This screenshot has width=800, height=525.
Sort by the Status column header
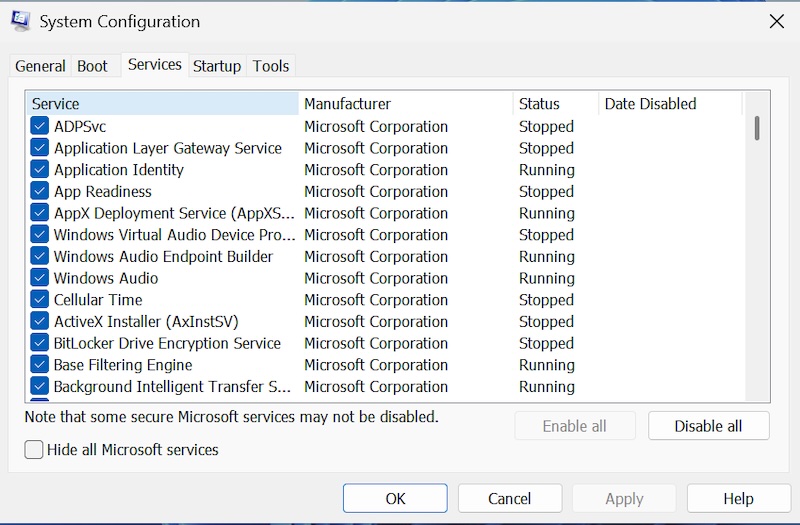556,104
